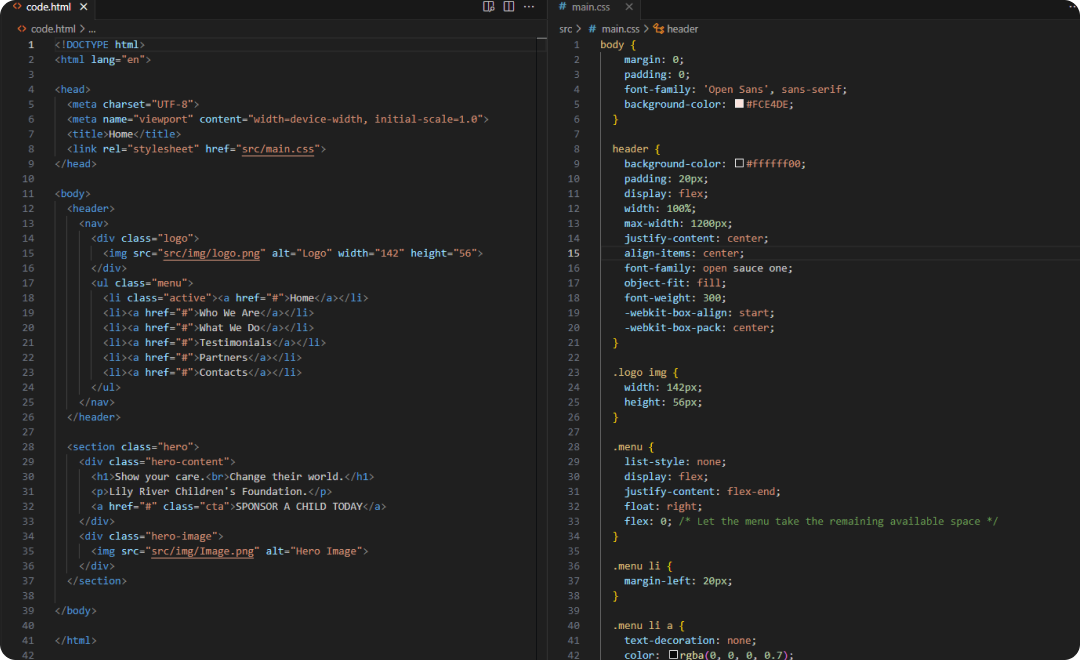Open more actions menu in left editor group
This screenshot has width=1080, height=660.
click(x=529, y=7)
